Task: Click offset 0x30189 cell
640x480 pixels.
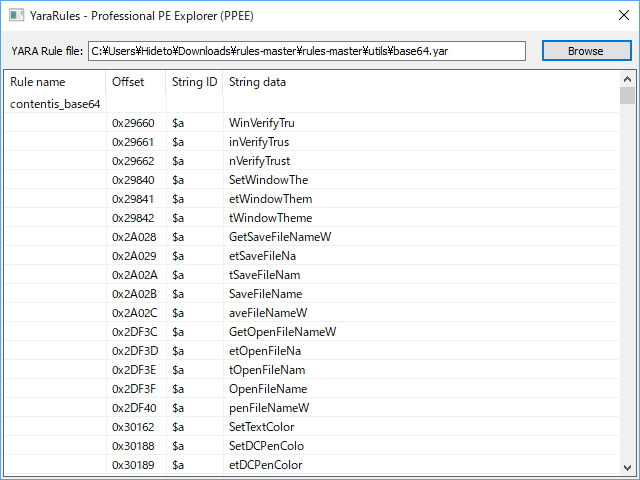Action: pyautogui.click(x=133, y=465)
